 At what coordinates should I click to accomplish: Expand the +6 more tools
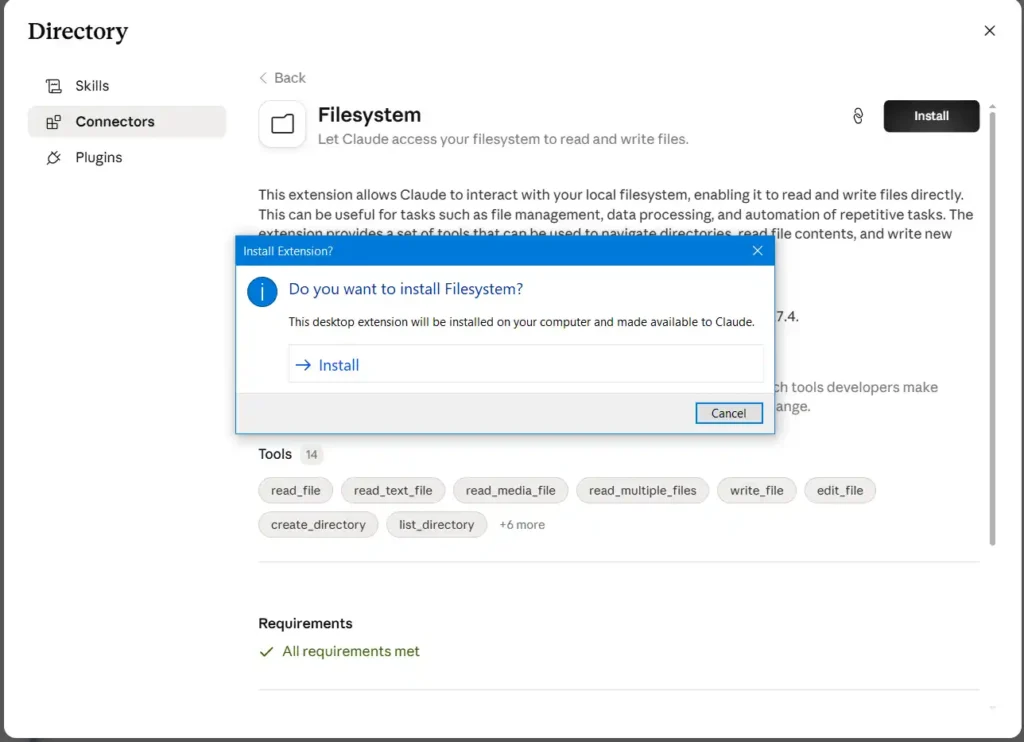[522, 524]
